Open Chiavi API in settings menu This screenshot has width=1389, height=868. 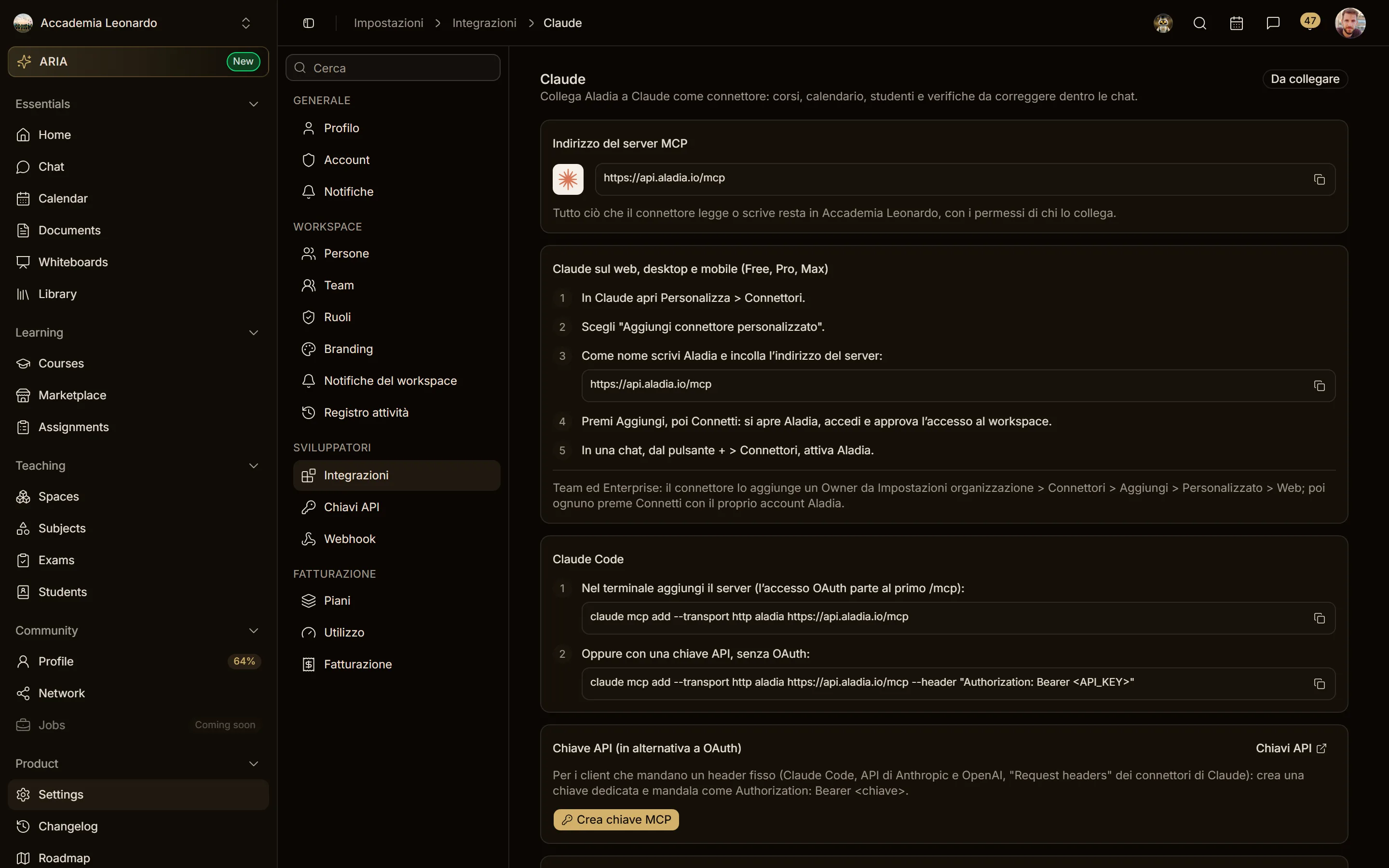[x=396, y=507]
